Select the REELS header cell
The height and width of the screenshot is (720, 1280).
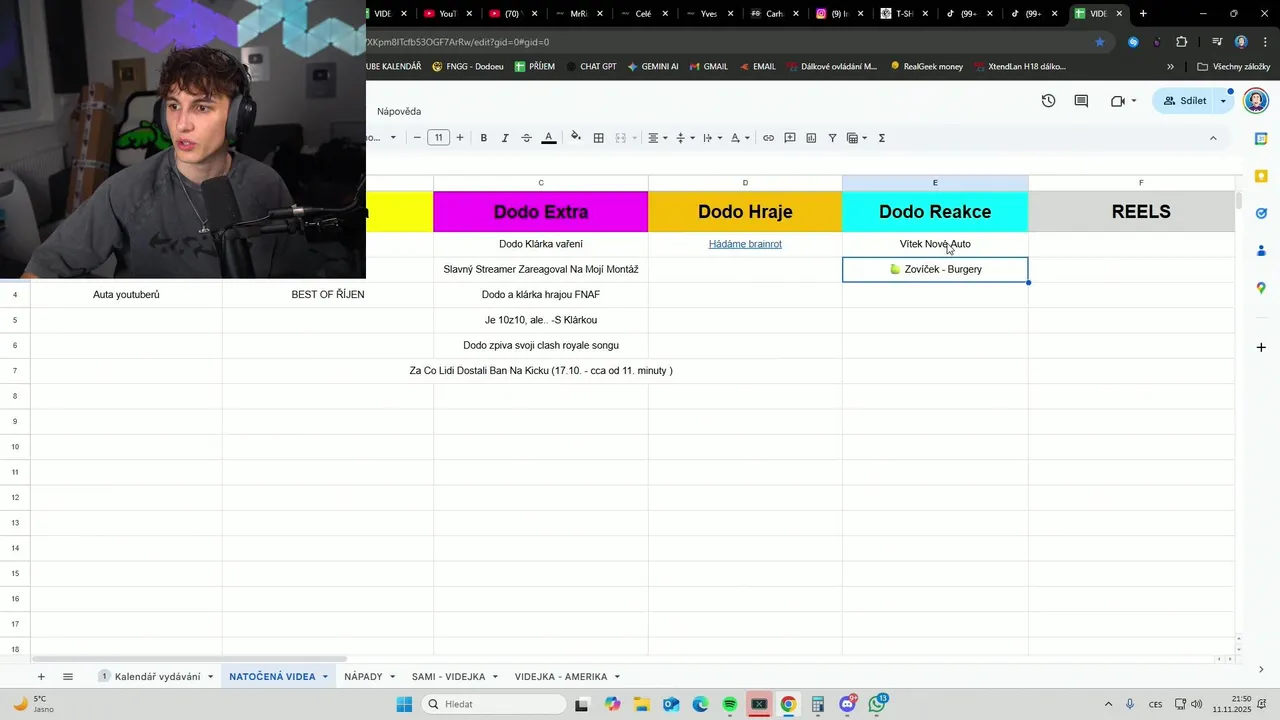point(1141,211)
